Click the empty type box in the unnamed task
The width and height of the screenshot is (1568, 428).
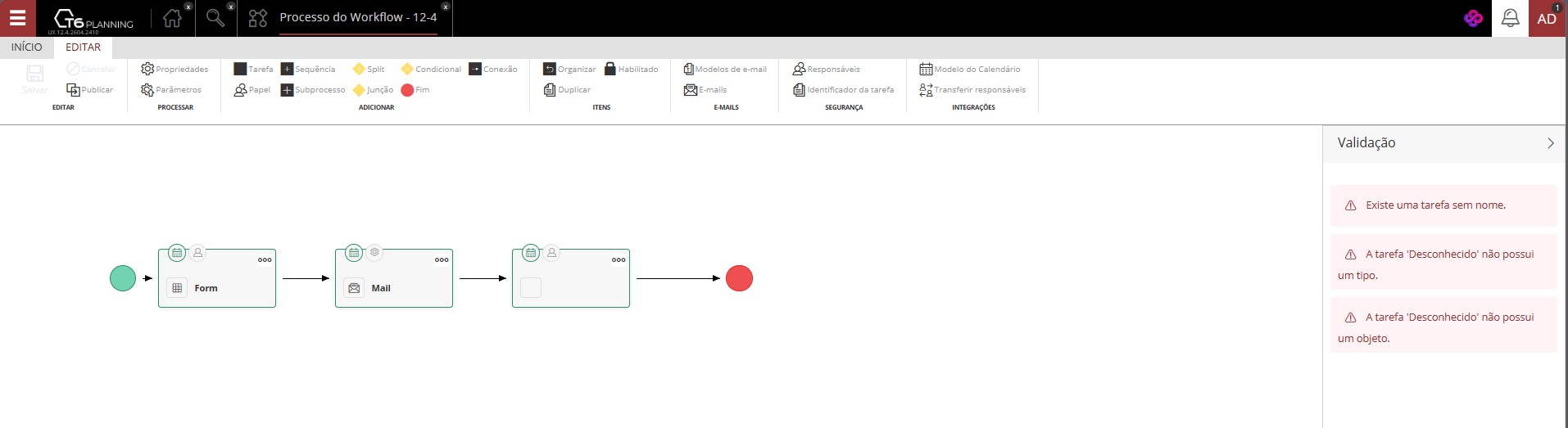(x=531, y=288)
